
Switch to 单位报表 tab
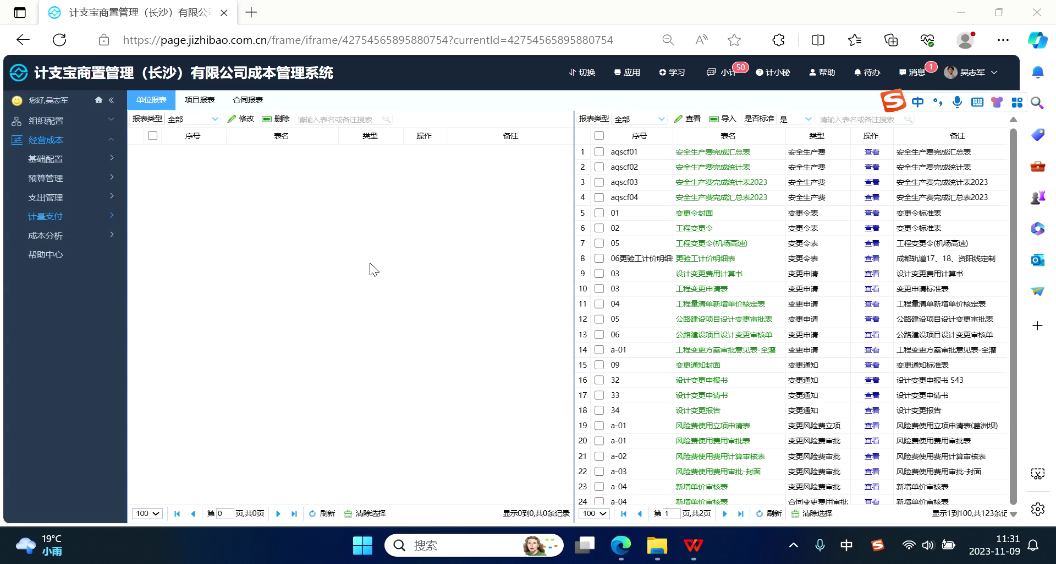tap(151, 100)
